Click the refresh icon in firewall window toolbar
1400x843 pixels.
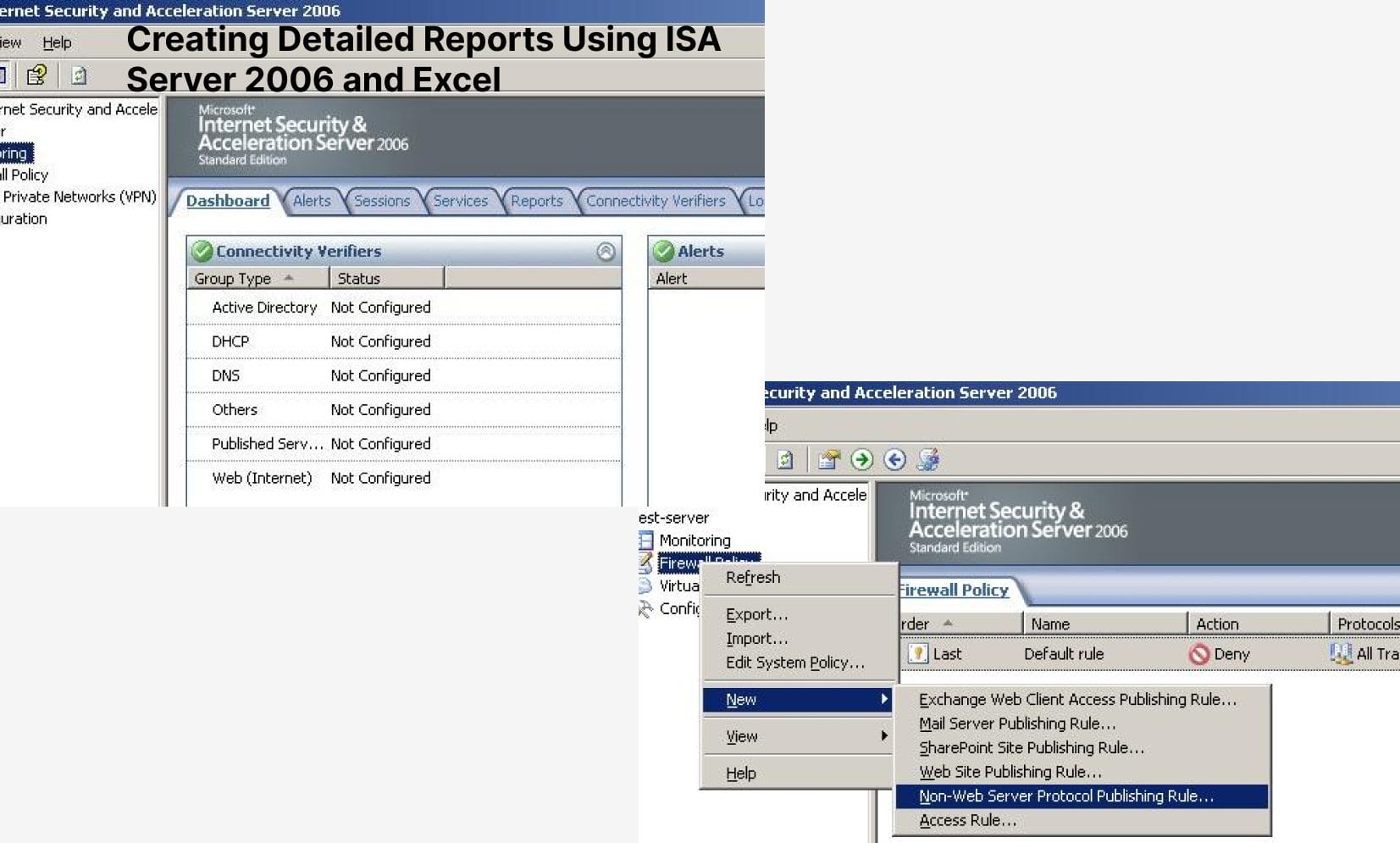point(785,459)
